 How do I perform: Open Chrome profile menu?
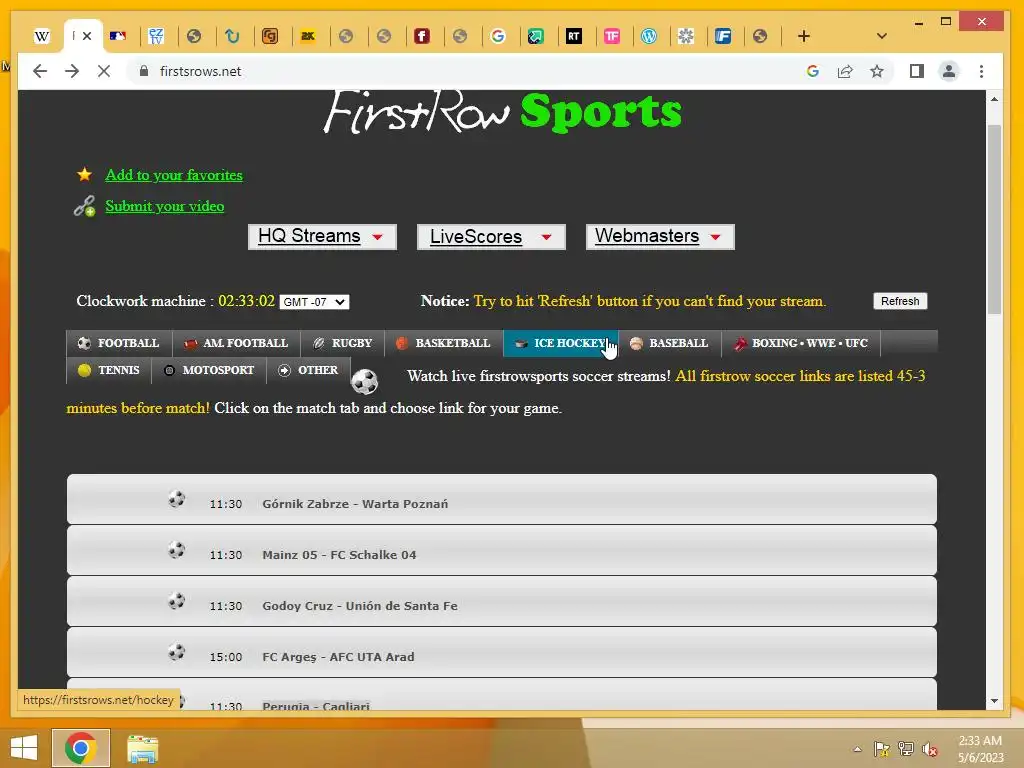tap(949, 71)
